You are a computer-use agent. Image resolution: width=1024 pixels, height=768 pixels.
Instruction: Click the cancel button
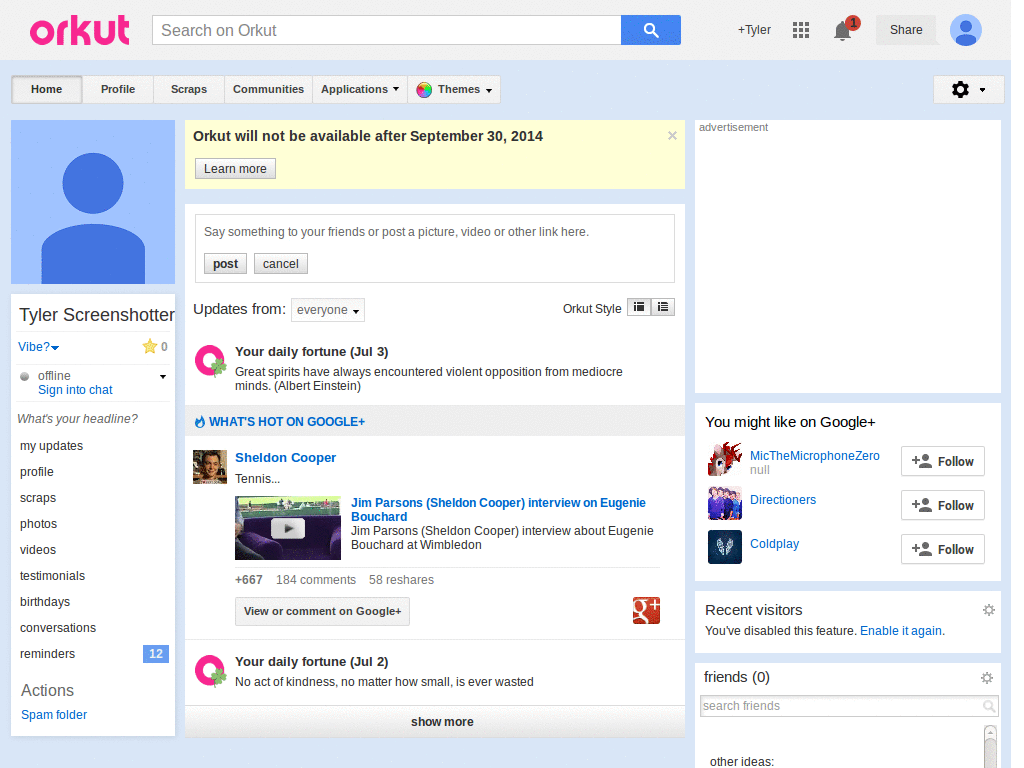281,264
